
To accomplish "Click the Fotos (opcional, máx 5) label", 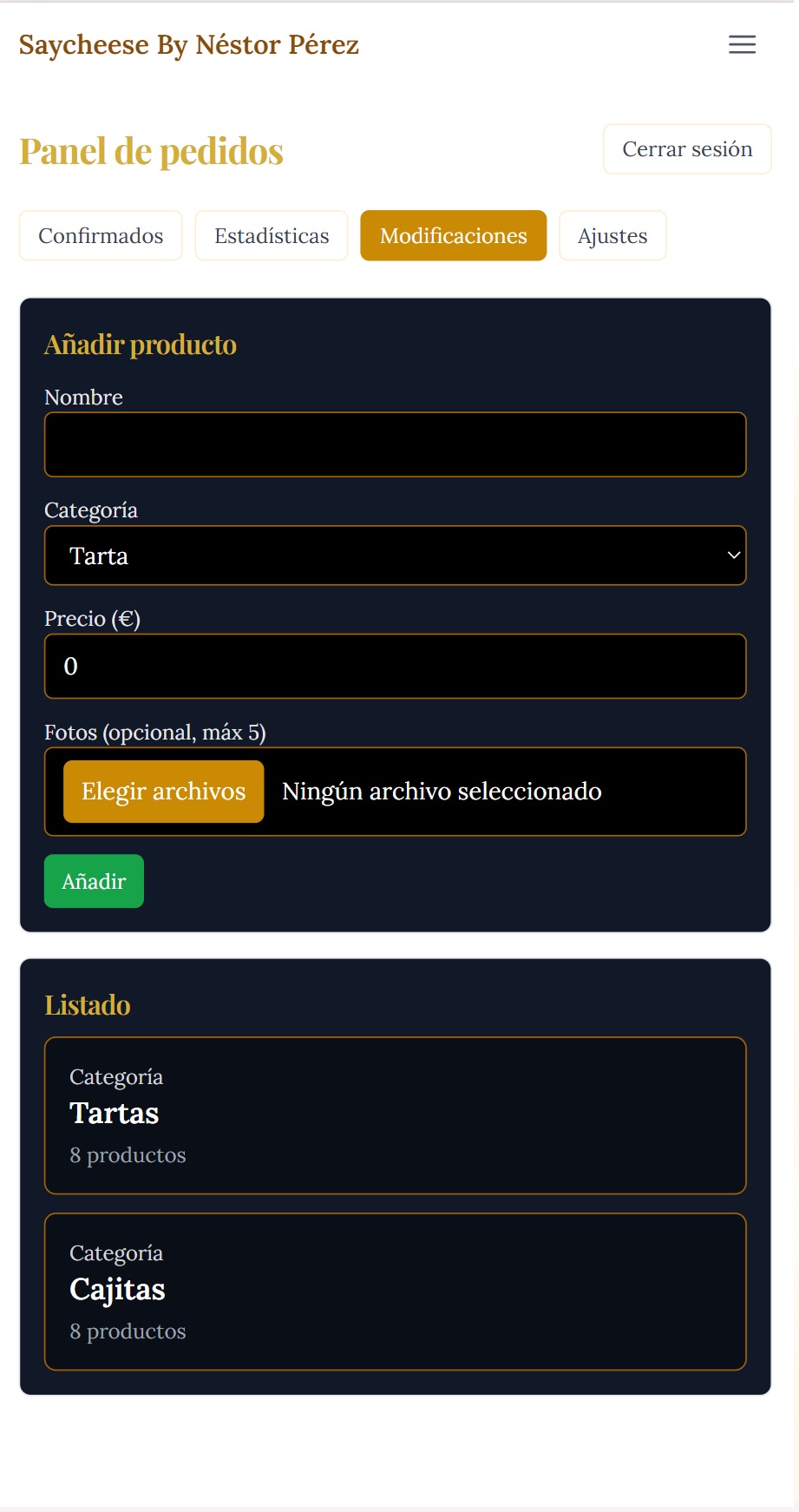I will pyautogui.click(x=154, y=732).
